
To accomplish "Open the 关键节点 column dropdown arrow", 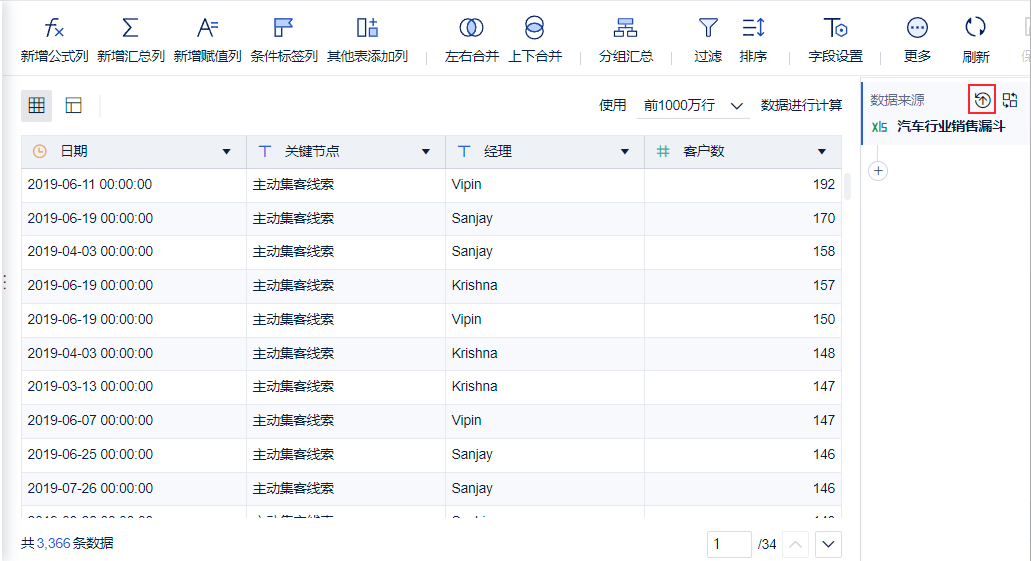I will tap(425, 152).
